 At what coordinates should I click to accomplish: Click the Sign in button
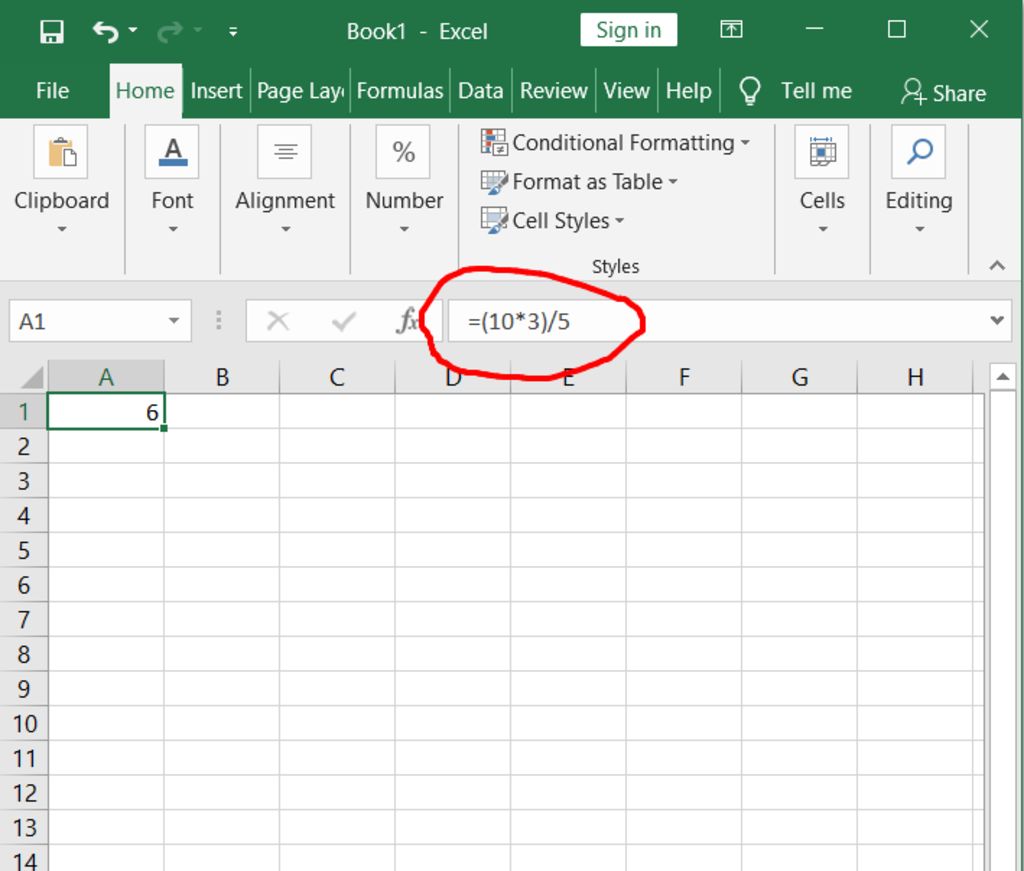628,30
